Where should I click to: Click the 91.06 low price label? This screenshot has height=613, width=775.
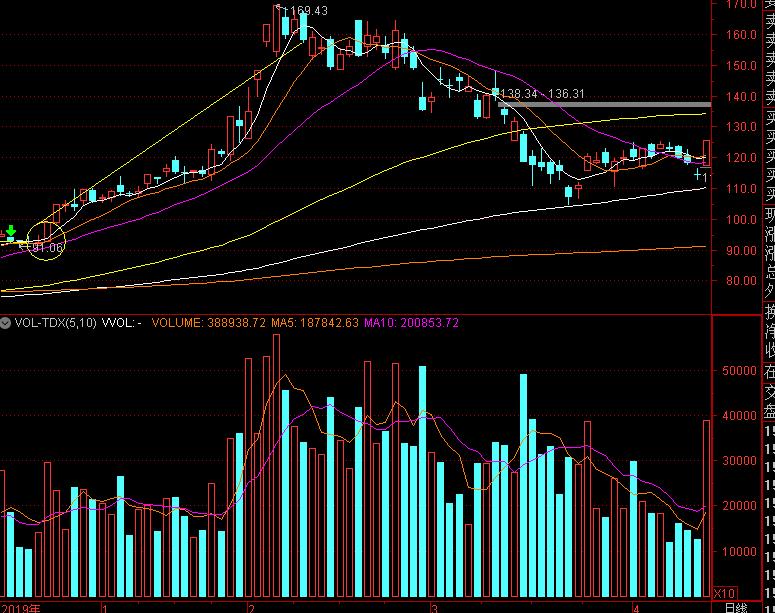(x=47, y=247)
